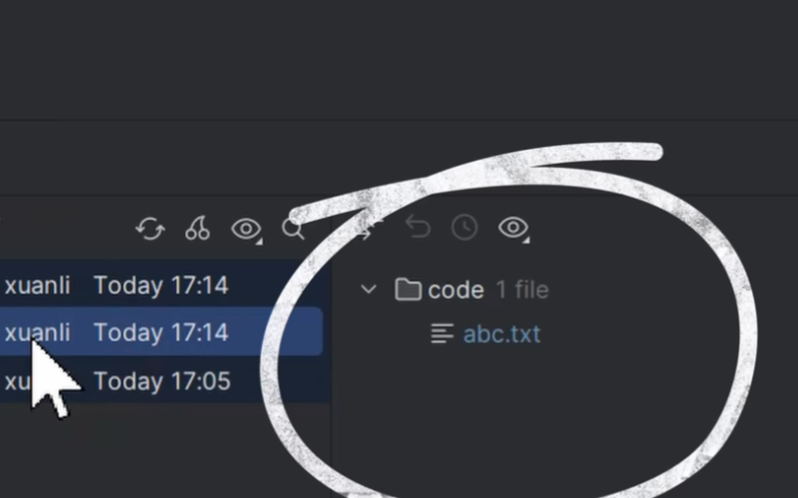Revert selected changes arrow icon
798x498 pixels.
pyautogui.click(x=418, y=227)
